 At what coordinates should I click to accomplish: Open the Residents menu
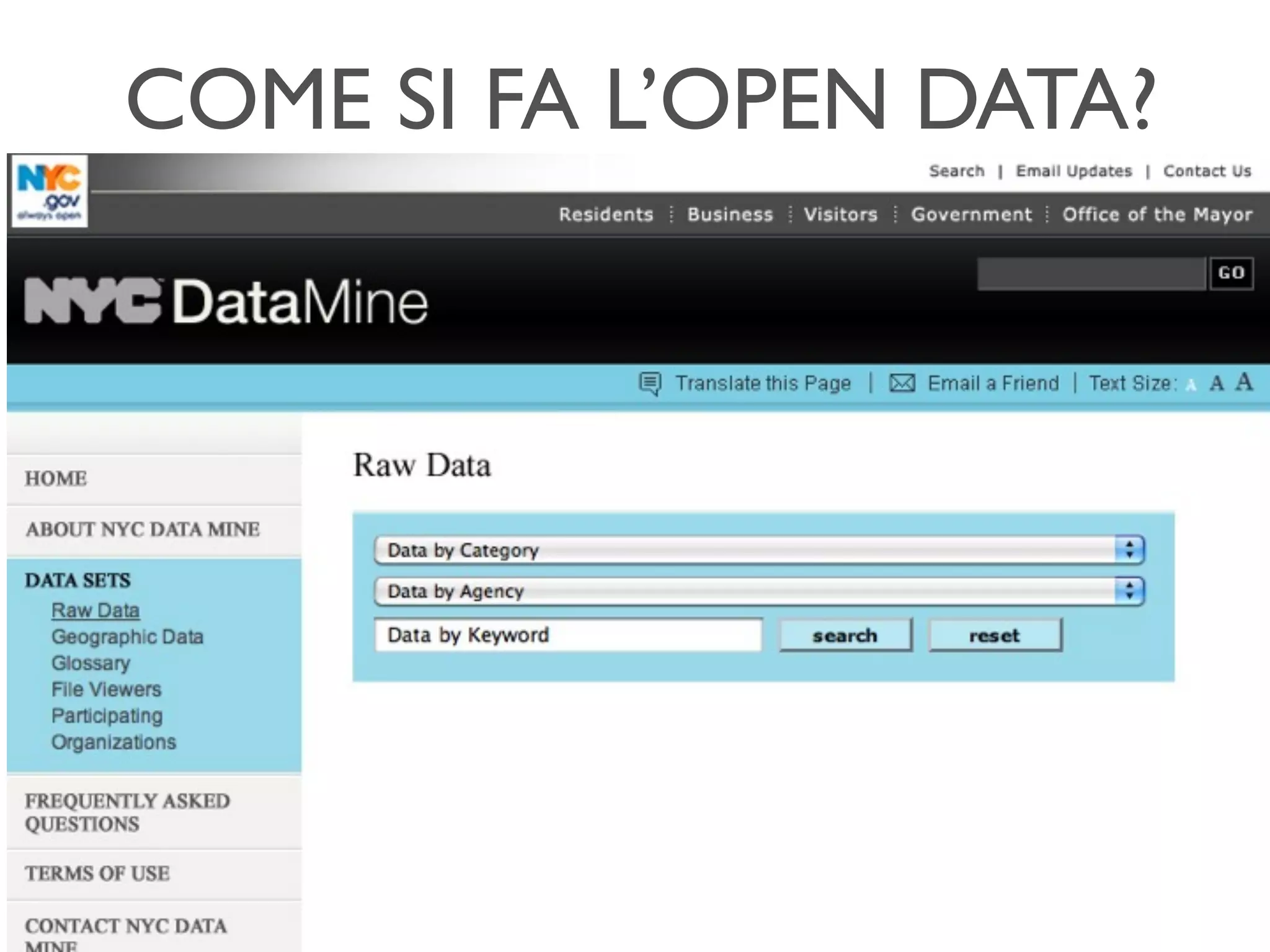pyautogui.click(x=606, y=214)
